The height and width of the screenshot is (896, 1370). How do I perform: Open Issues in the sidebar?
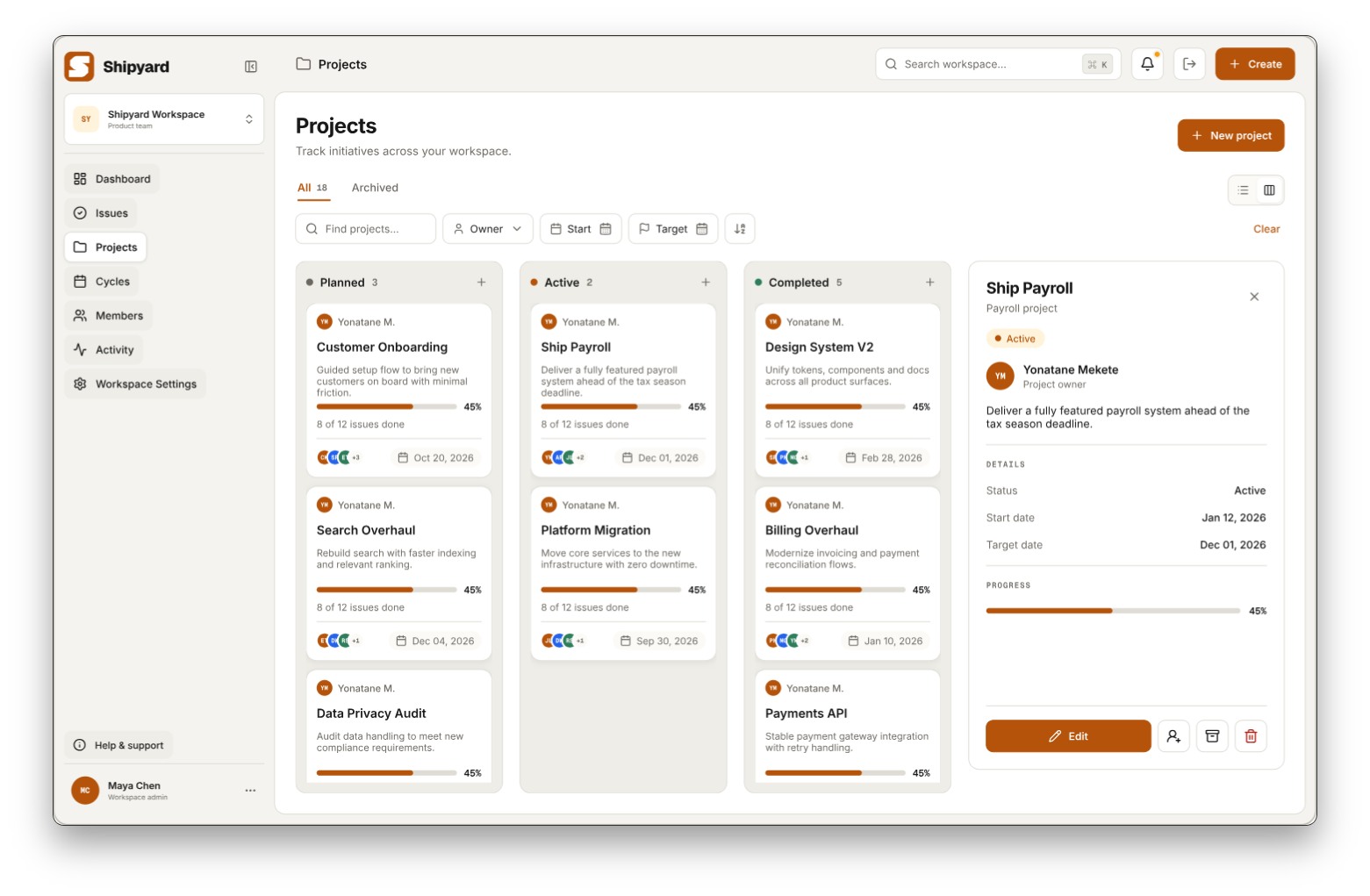pos(101,213)
